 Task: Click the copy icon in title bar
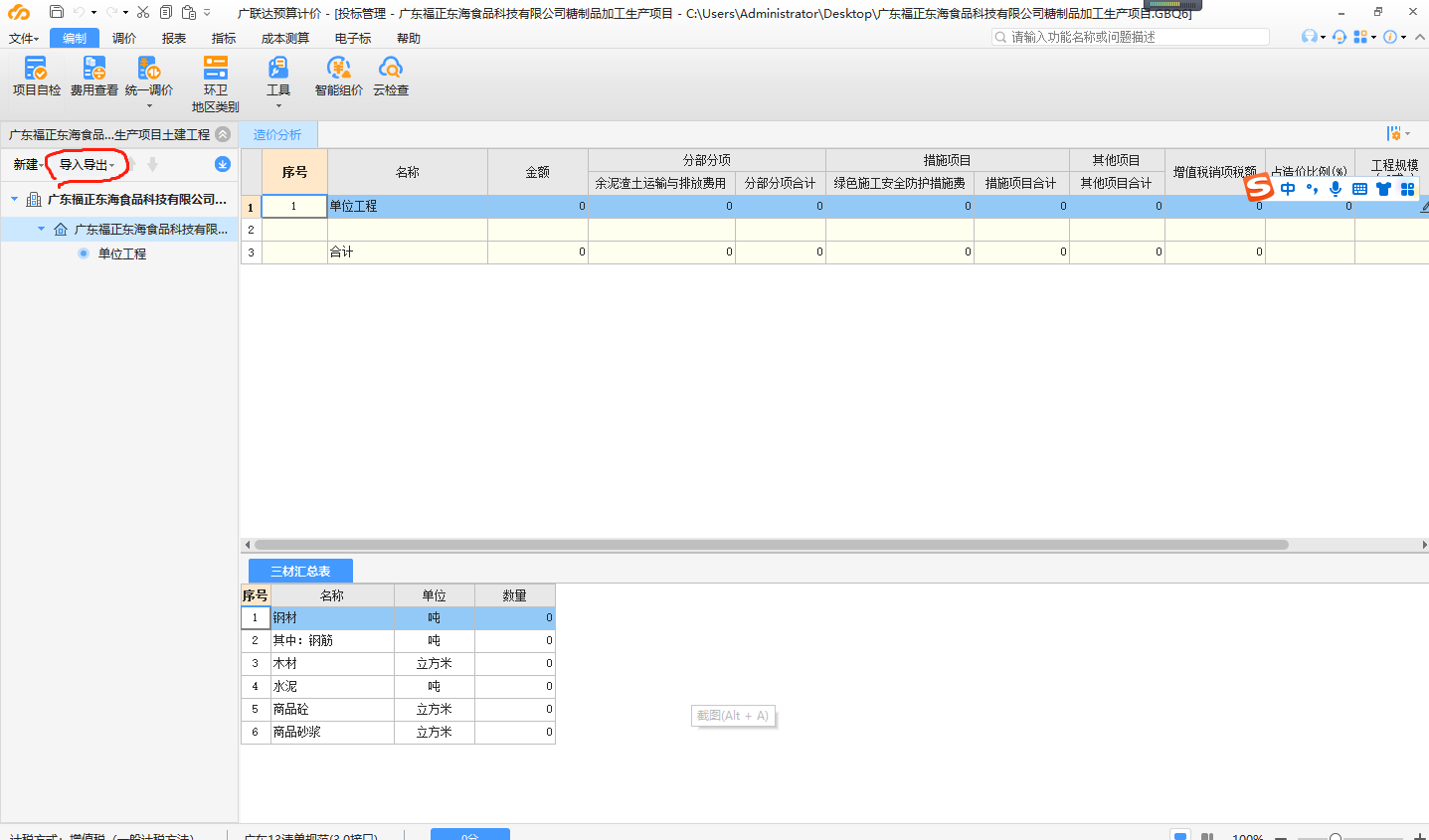(x=166, y=12)
